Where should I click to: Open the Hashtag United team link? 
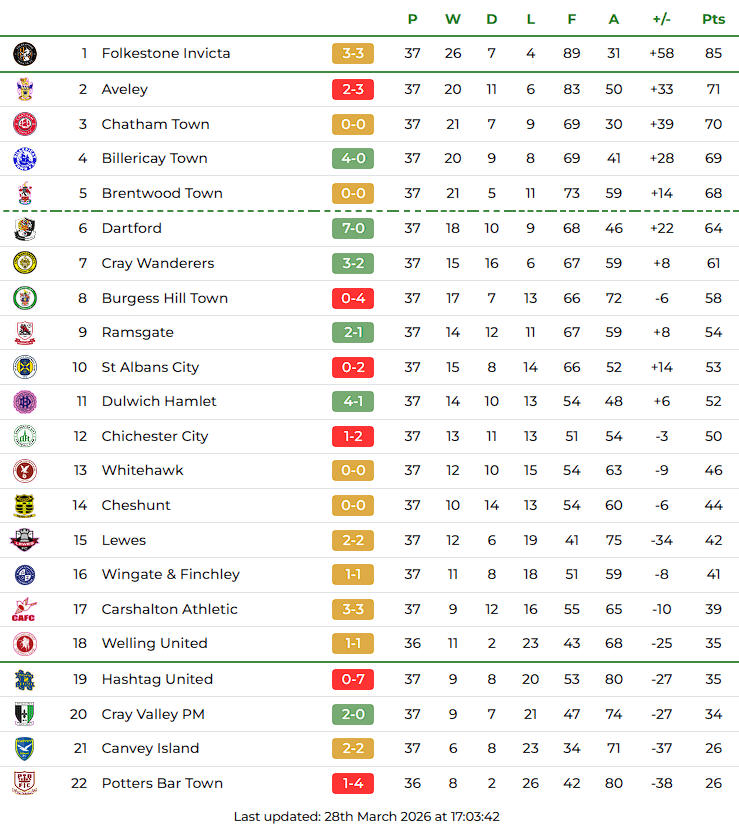coord(157,679)
